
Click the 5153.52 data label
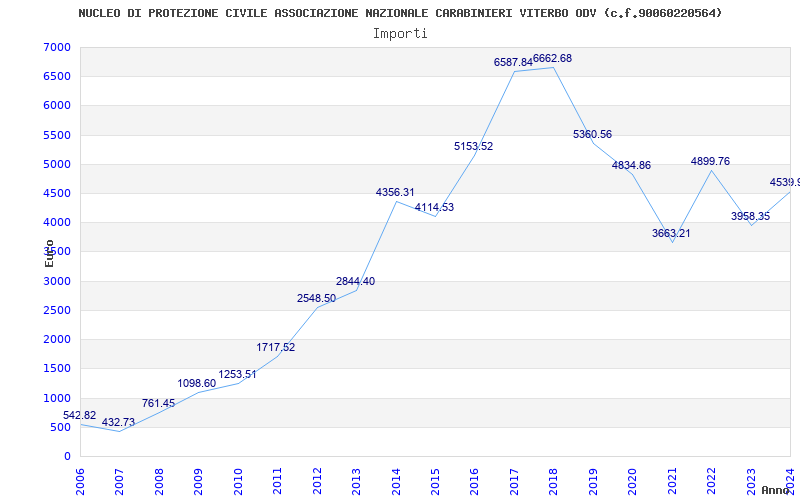[x=473, y=146]
